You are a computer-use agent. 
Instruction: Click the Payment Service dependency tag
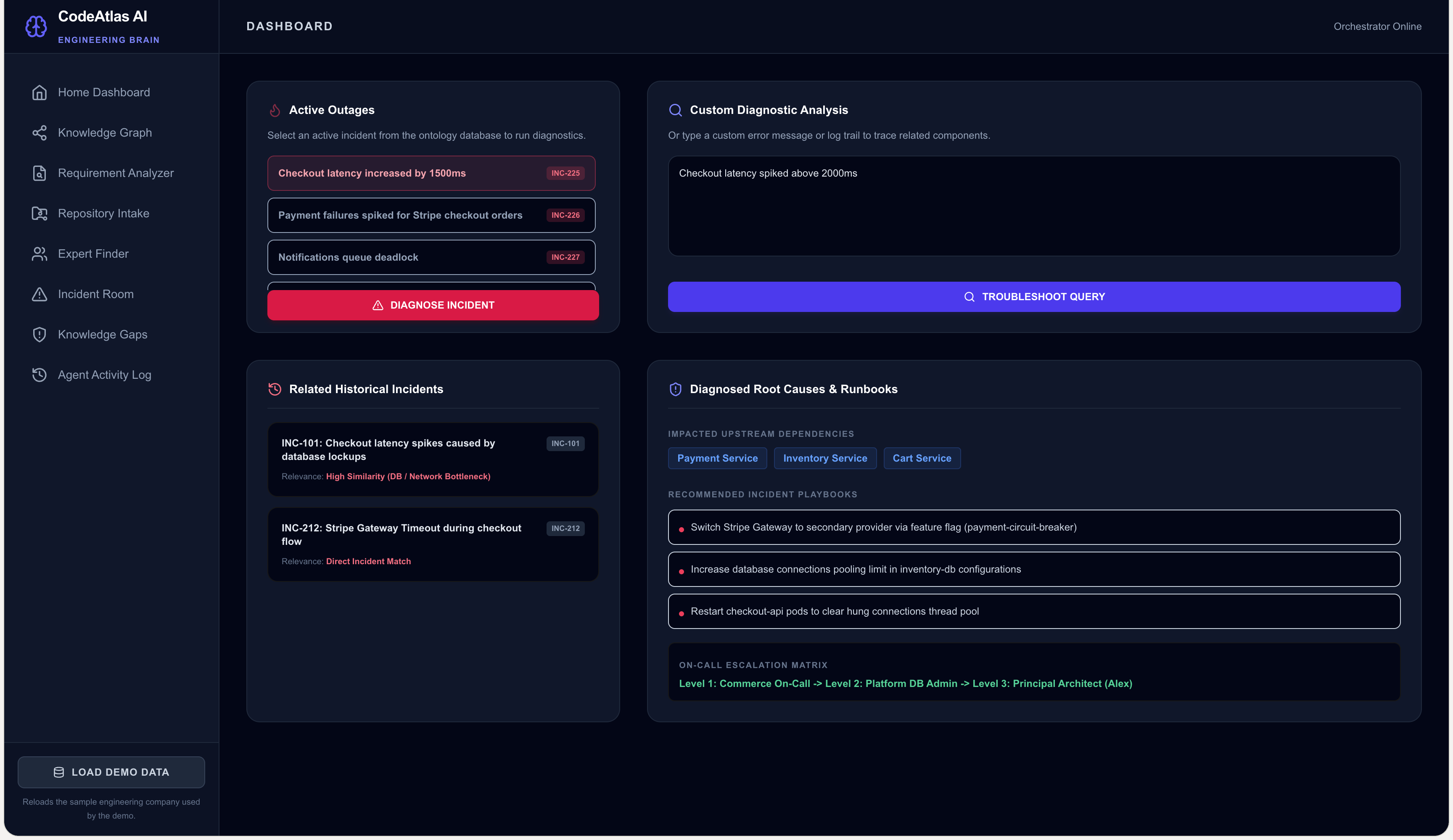point(717,458)
